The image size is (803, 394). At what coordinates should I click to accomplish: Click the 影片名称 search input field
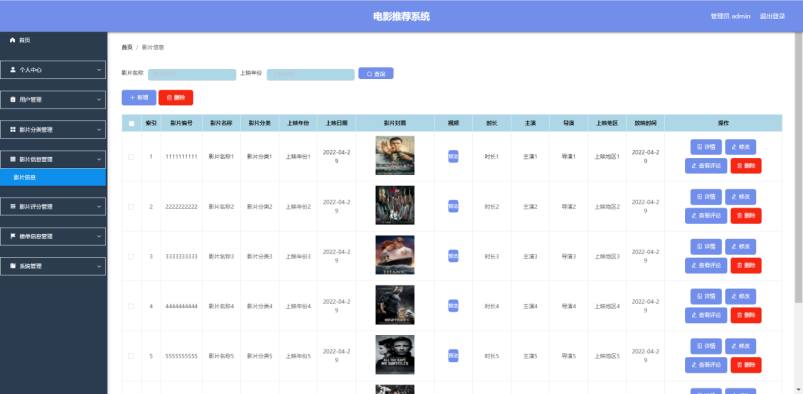pyautogui.click(x=192, y=75)
